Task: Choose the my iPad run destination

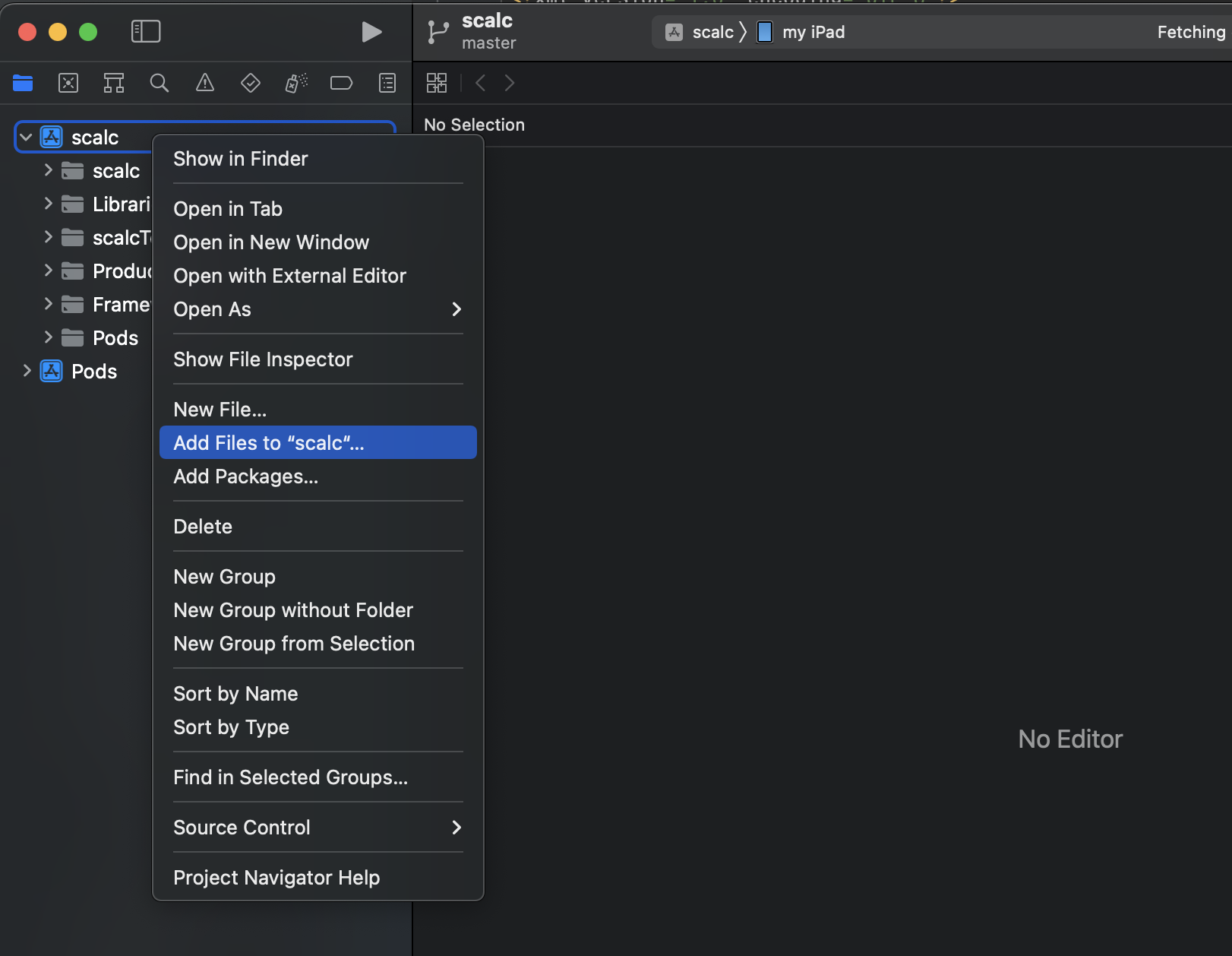Action: tap(813, 32)
